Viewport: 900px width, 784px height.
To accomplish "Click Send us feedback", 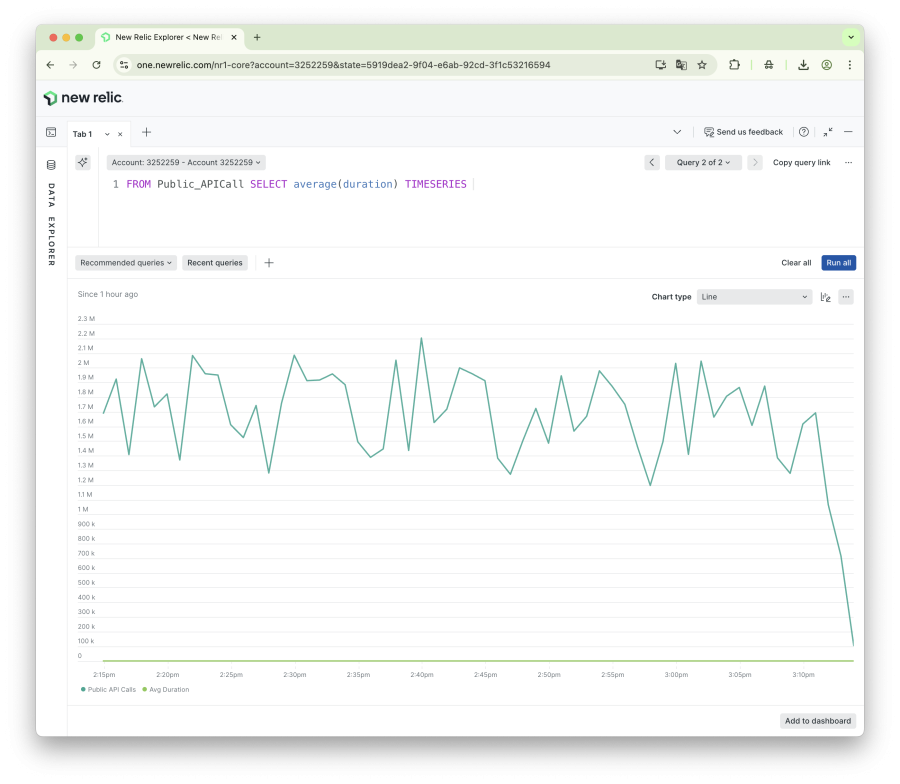I will click(x=743, y=132).
